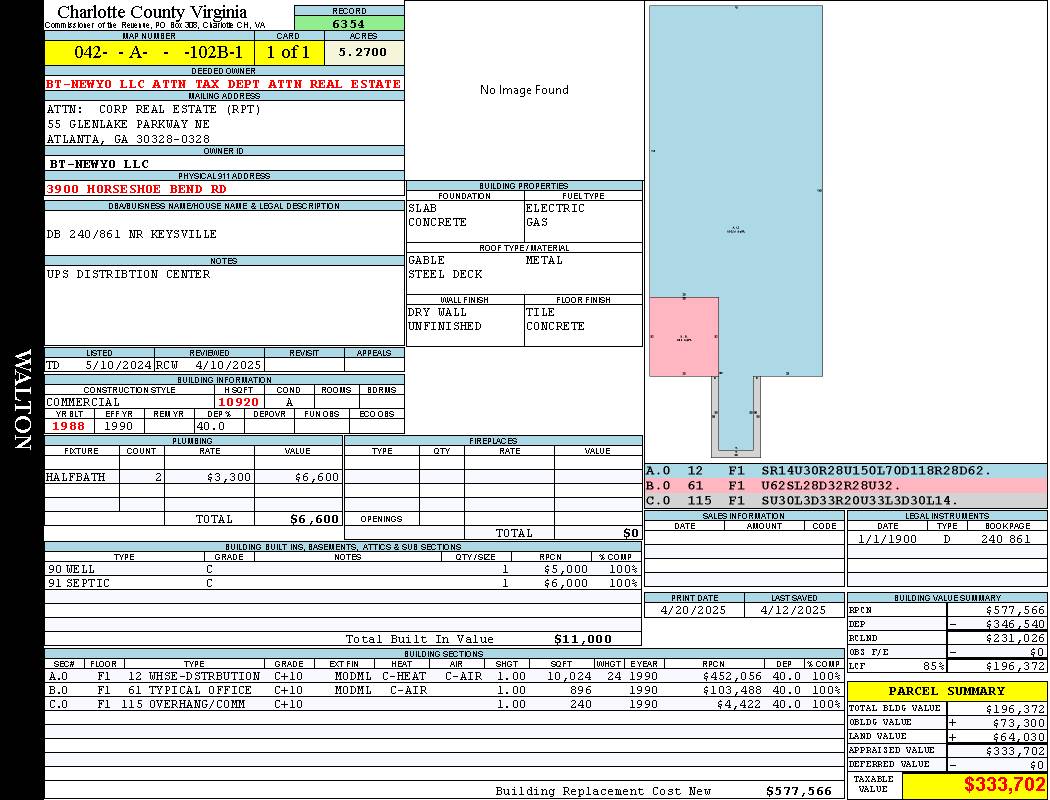The height and width of the screenshot is (800, 1050).
Task: Select the blue A.0 sketch legend row
Action: (845, 470)
